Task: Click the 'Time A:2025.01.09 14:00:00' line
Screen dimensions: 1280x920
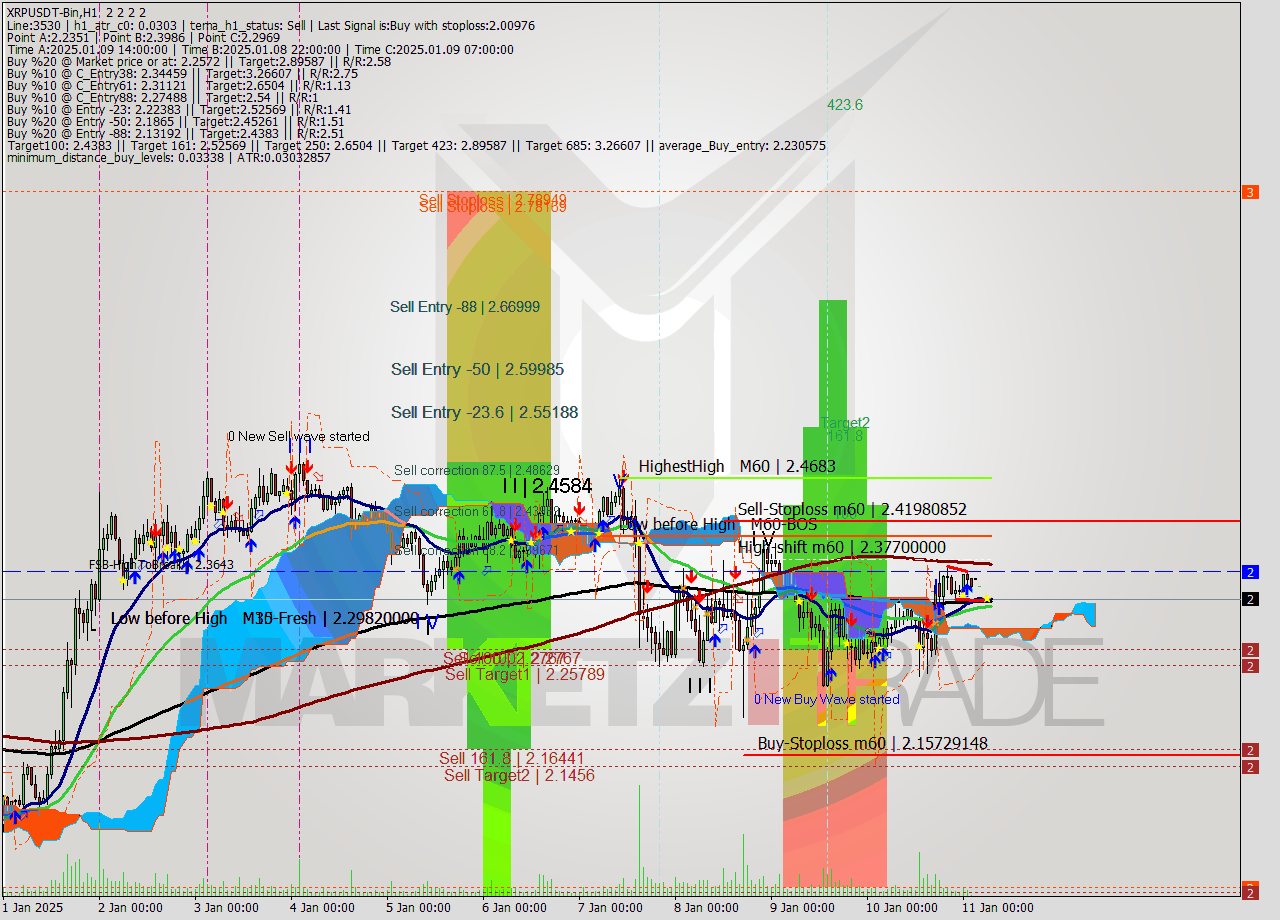Action: coord(260,49)
